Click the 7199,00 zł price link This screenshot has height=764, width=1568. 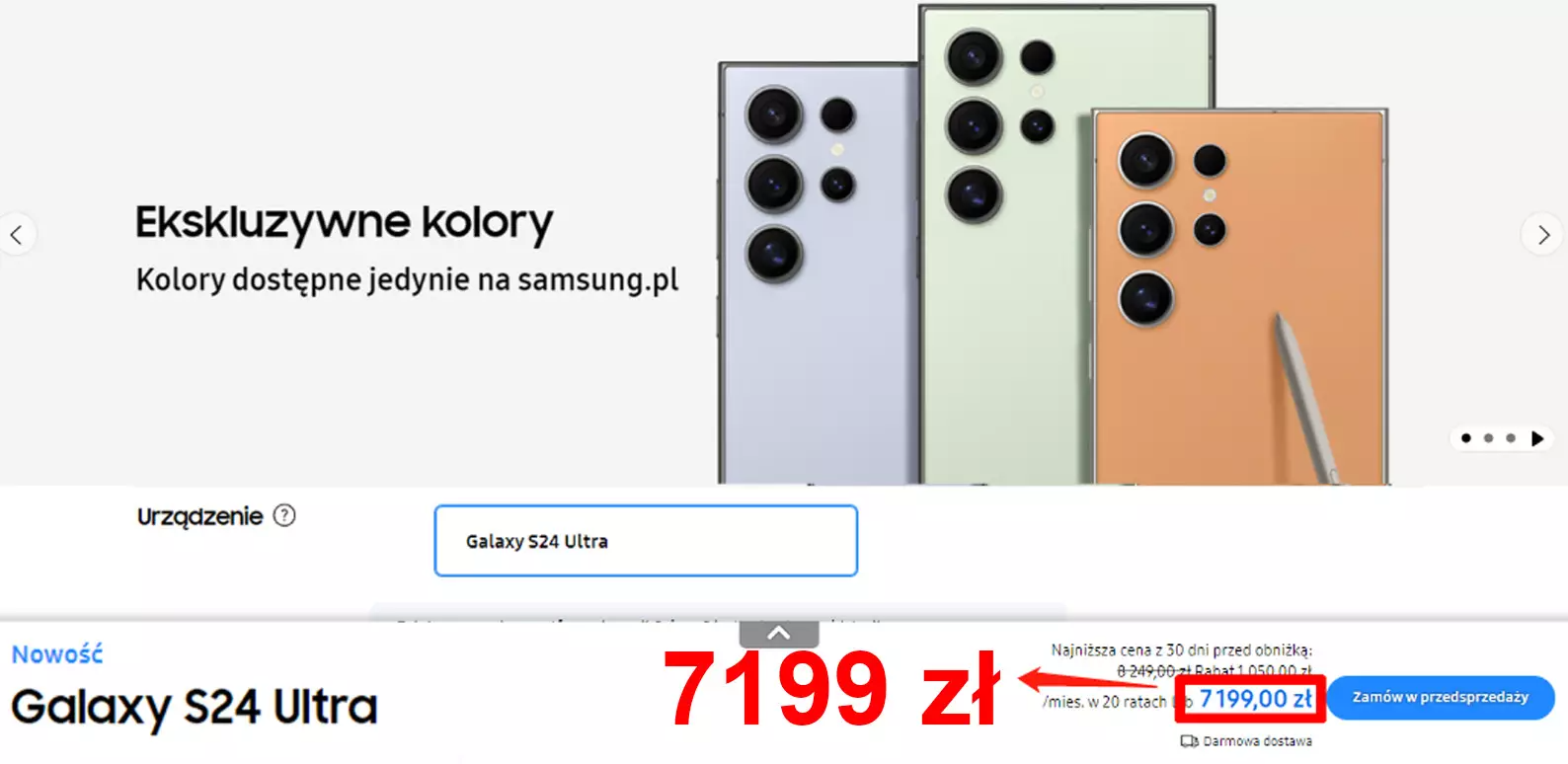(1255, 699)
